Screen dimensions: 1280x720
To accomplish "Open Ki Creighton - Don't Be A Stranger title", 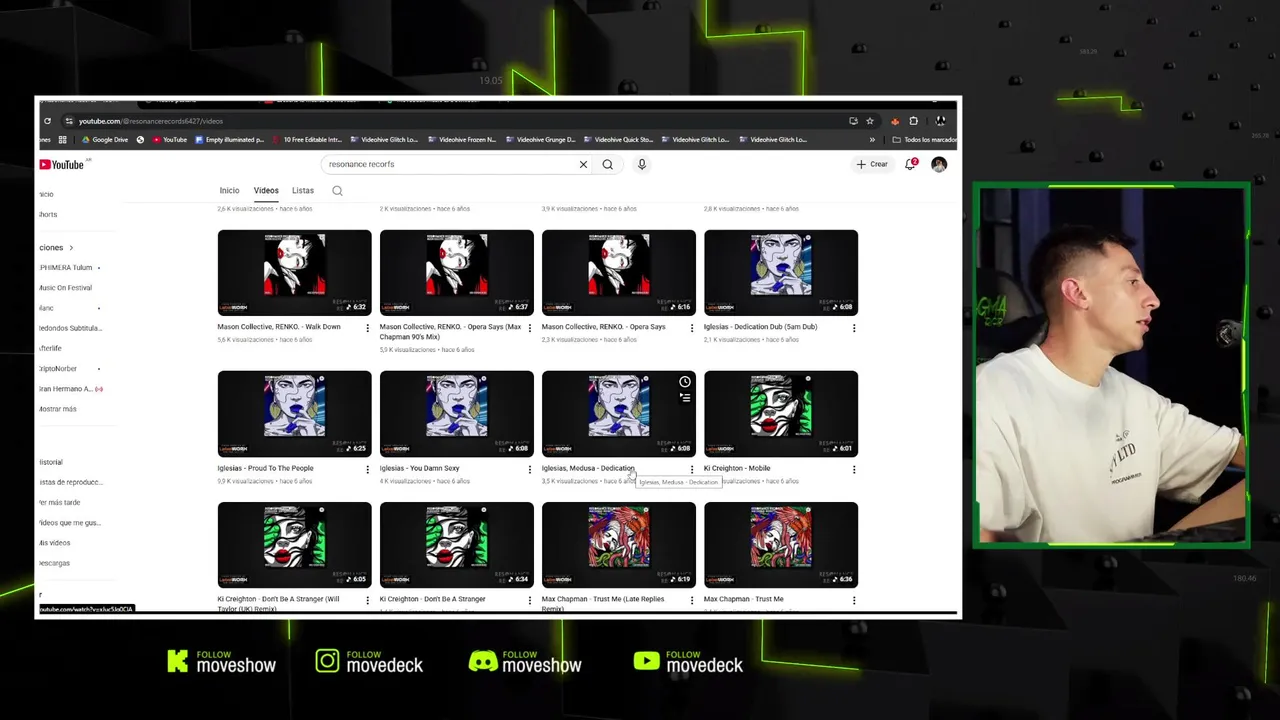I will [432, 599].
